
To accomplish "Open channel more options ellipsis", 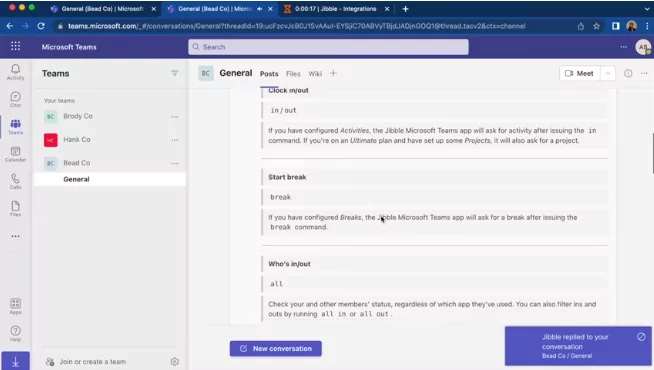I will pos(644,73).
